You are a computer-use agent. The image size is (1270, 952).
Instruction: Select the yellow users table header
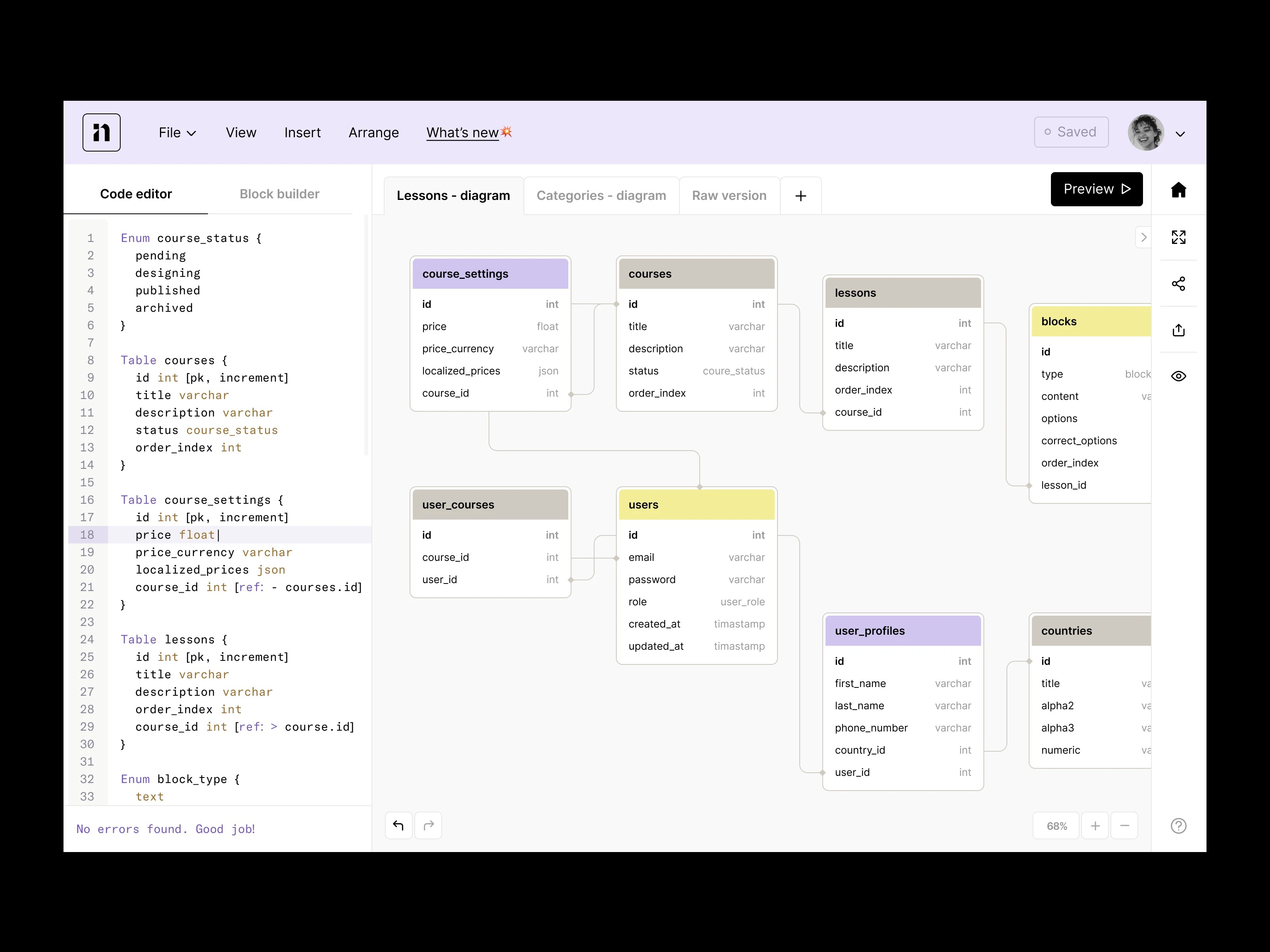click(x=696, y=505)
